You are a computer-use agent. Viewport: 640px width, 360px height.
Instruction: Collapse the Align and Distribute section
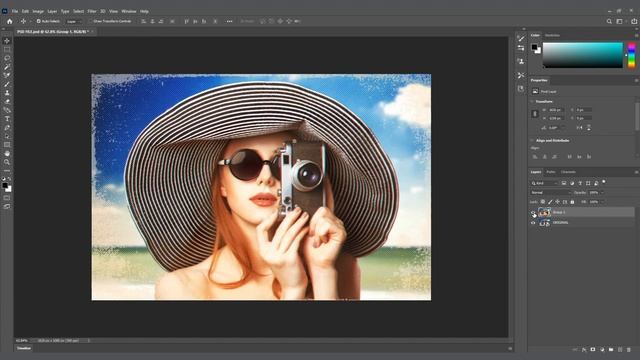point(532,140)
